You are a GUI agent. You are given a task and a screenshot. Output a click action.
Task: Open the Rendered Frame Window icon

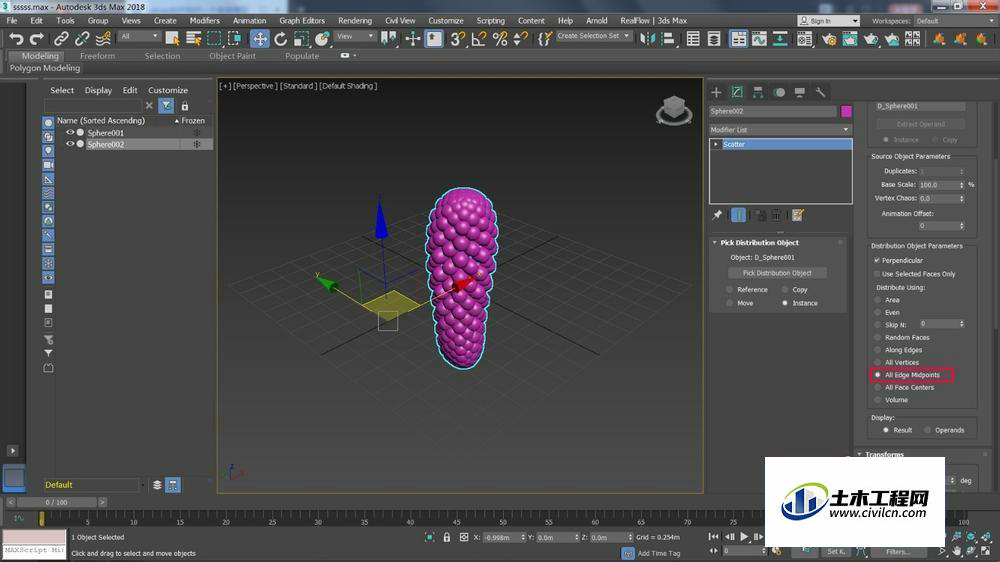(849, 39)
